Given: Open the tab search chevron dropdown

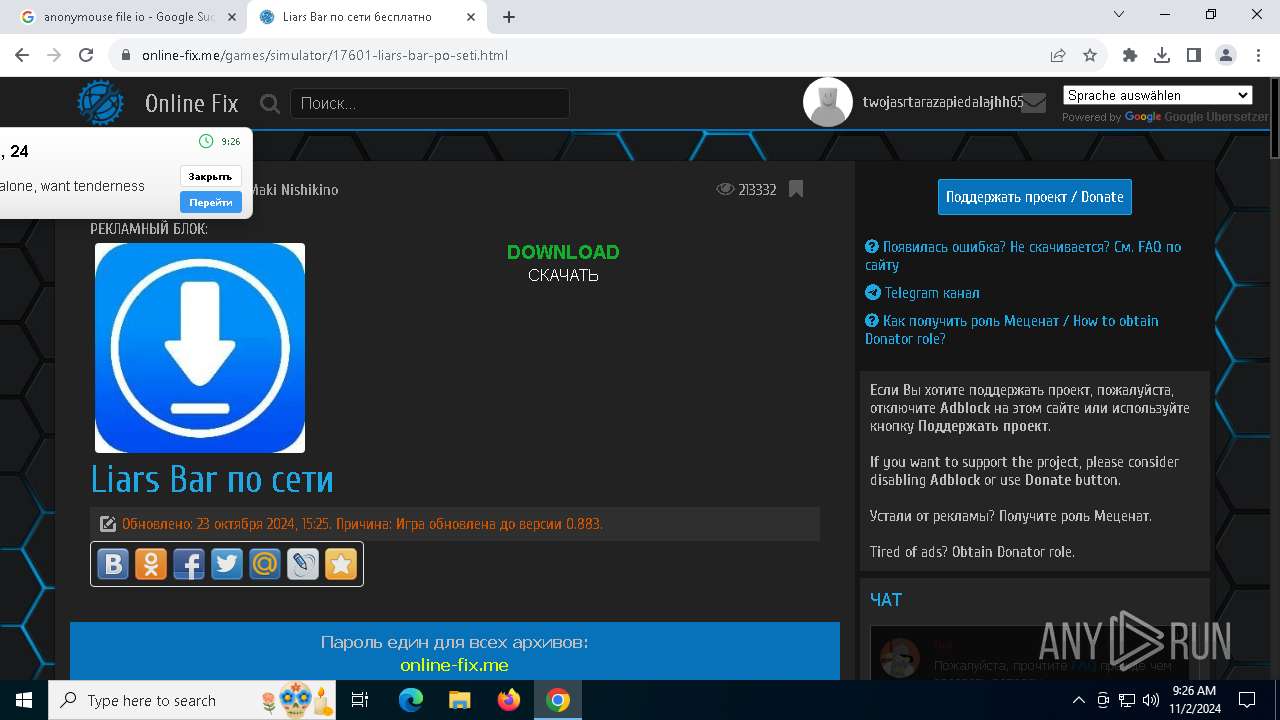Looking at the screenshot, I should [1119, 15].
